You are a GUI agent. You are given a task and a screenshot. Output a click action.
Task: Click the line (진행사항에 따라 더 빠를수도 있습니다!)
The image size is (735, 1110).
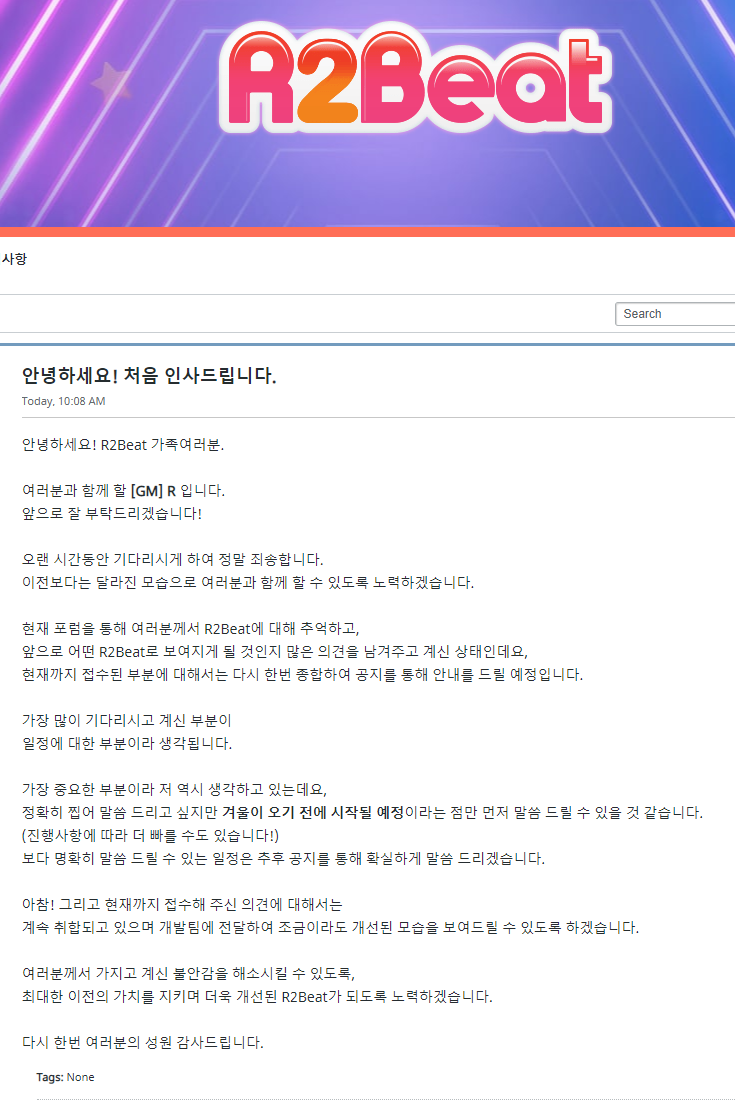[150, 835]
